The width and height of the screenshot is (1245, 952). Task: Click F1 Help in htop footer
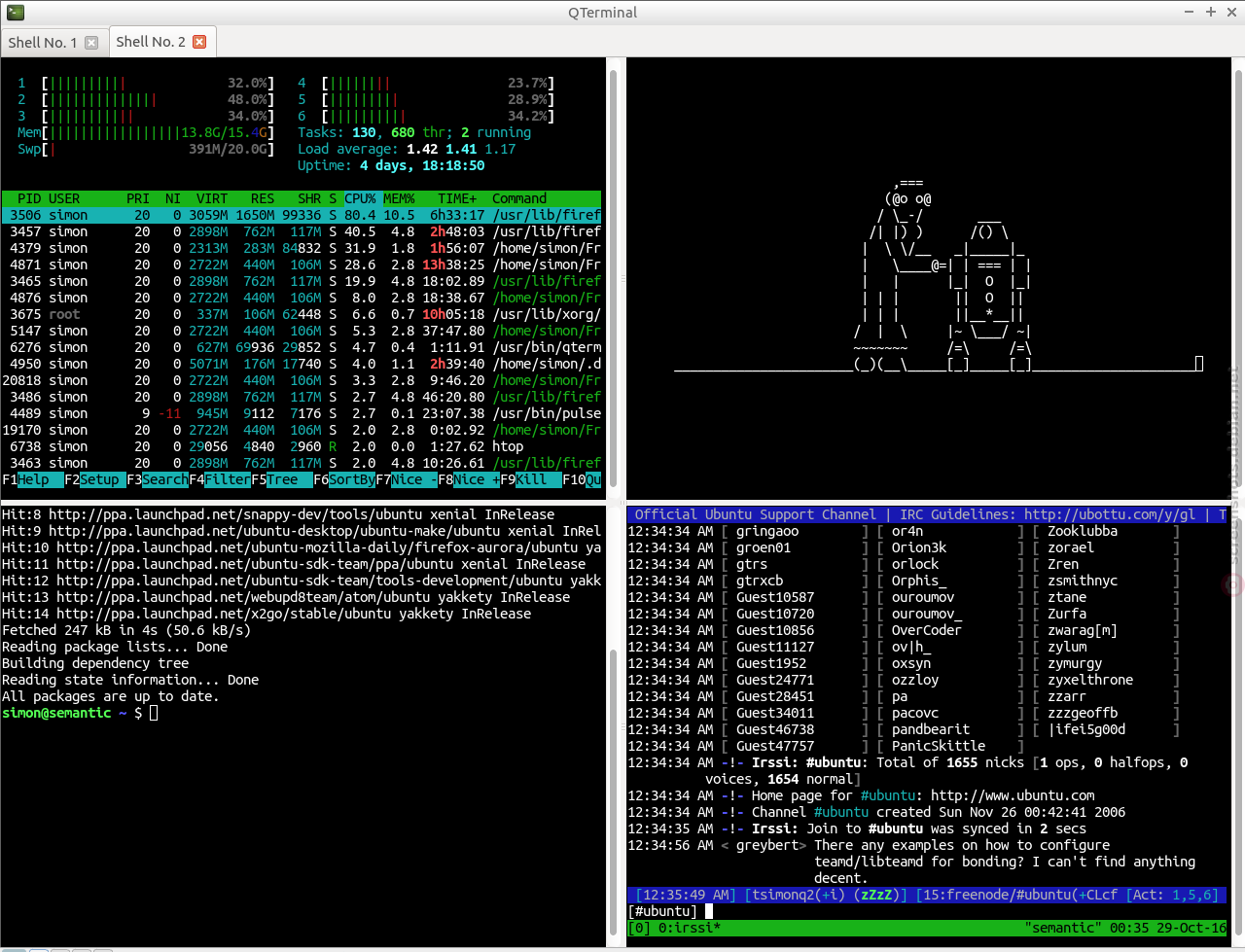pos(33,479)
